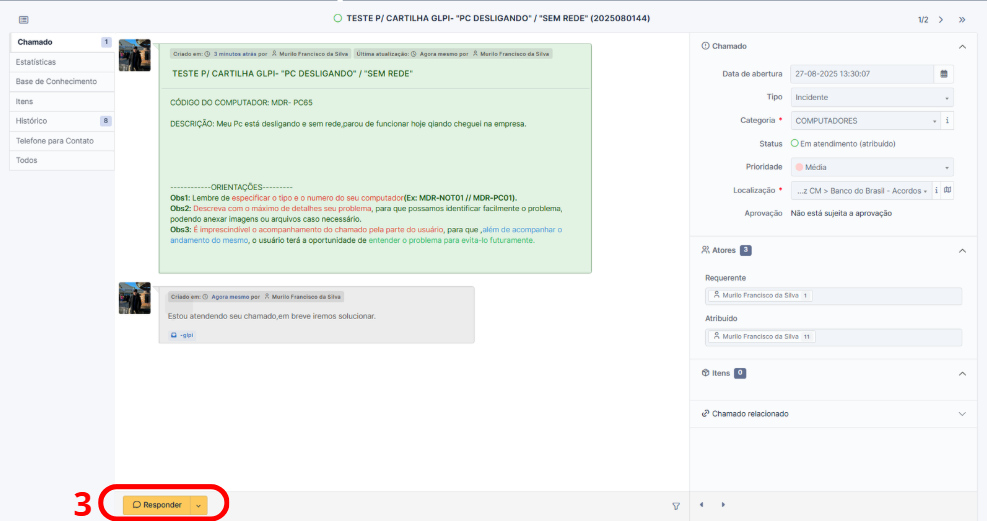Open the -glpi document attachment
The width and height of the screenshot is (987, 521).
182,335
